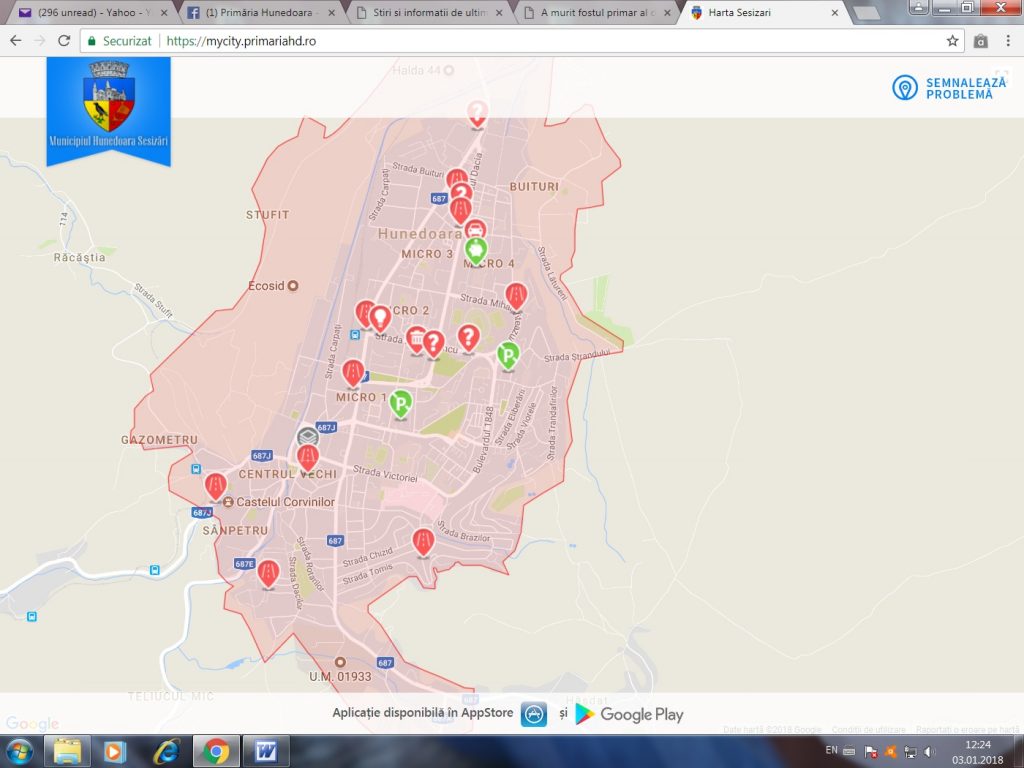Click green parking marker near Micro 1
This screenshot has height=768, width=1024.
pyautogui.click(x=401, y=403)
